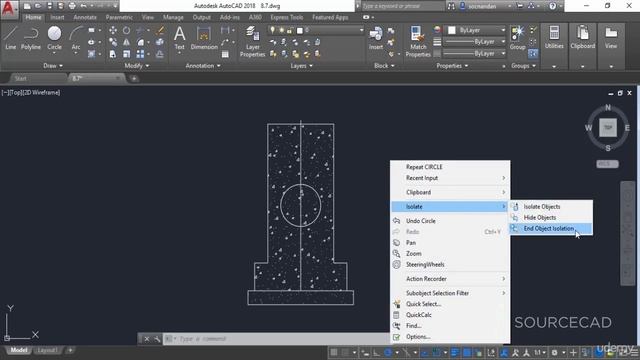Open the ByLayer color dropdown
Image resolution: width=640 pixels, height=360 pixels.
click(503, 30)
